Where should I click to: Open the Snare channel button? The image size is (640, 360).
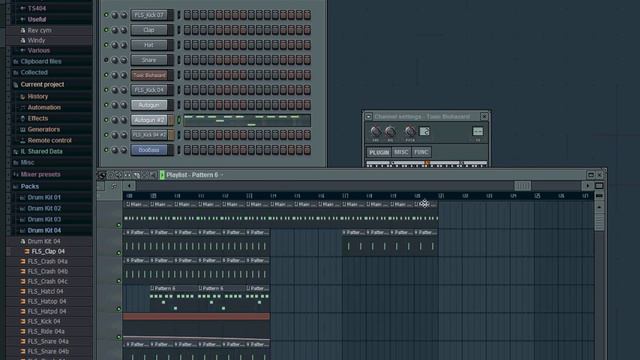tap(149, 60)
